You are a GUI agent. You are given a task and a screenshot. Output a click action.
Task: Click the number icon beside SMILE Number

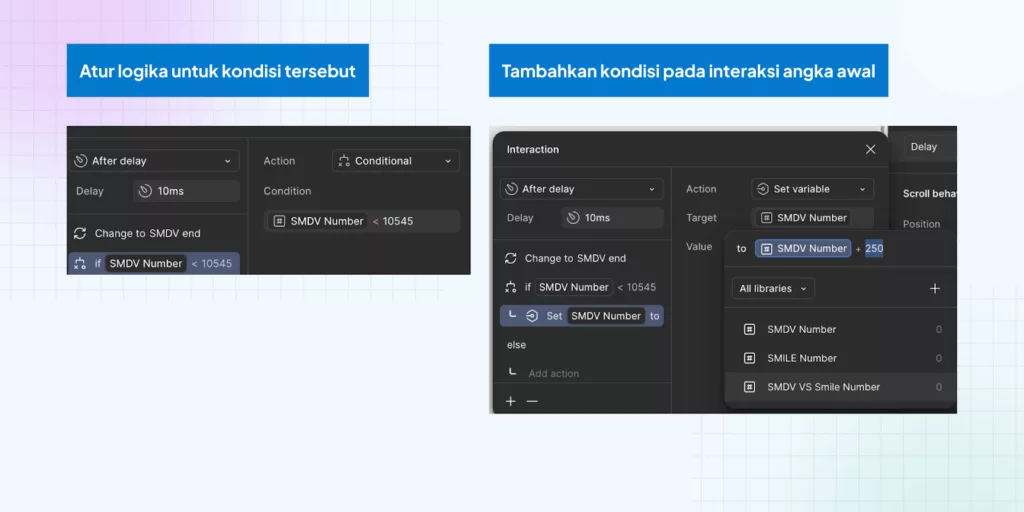click(x=749, y=358)
